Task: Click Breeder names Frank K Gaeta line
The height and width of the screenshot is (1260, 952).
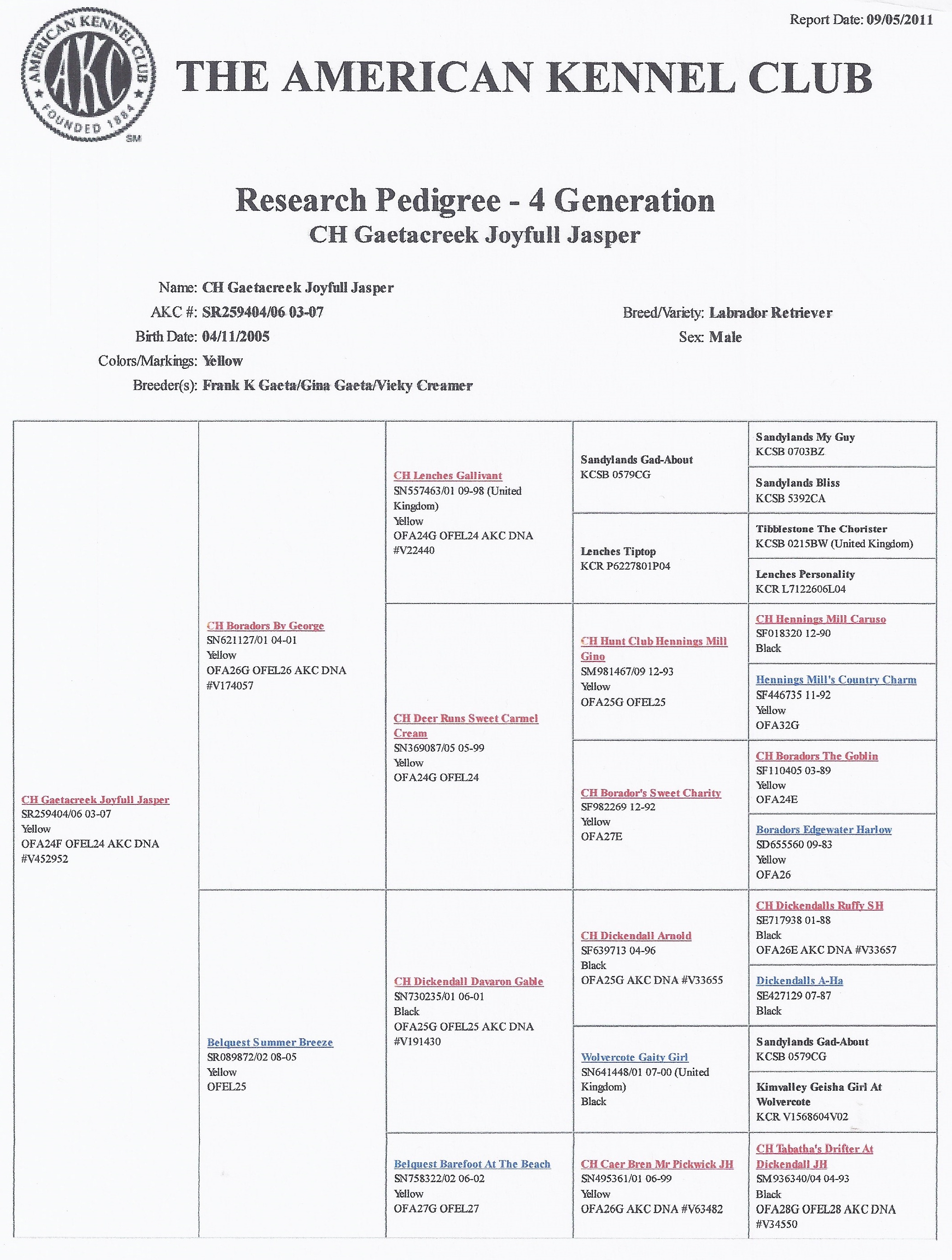Action: click(x=337, y=385)
